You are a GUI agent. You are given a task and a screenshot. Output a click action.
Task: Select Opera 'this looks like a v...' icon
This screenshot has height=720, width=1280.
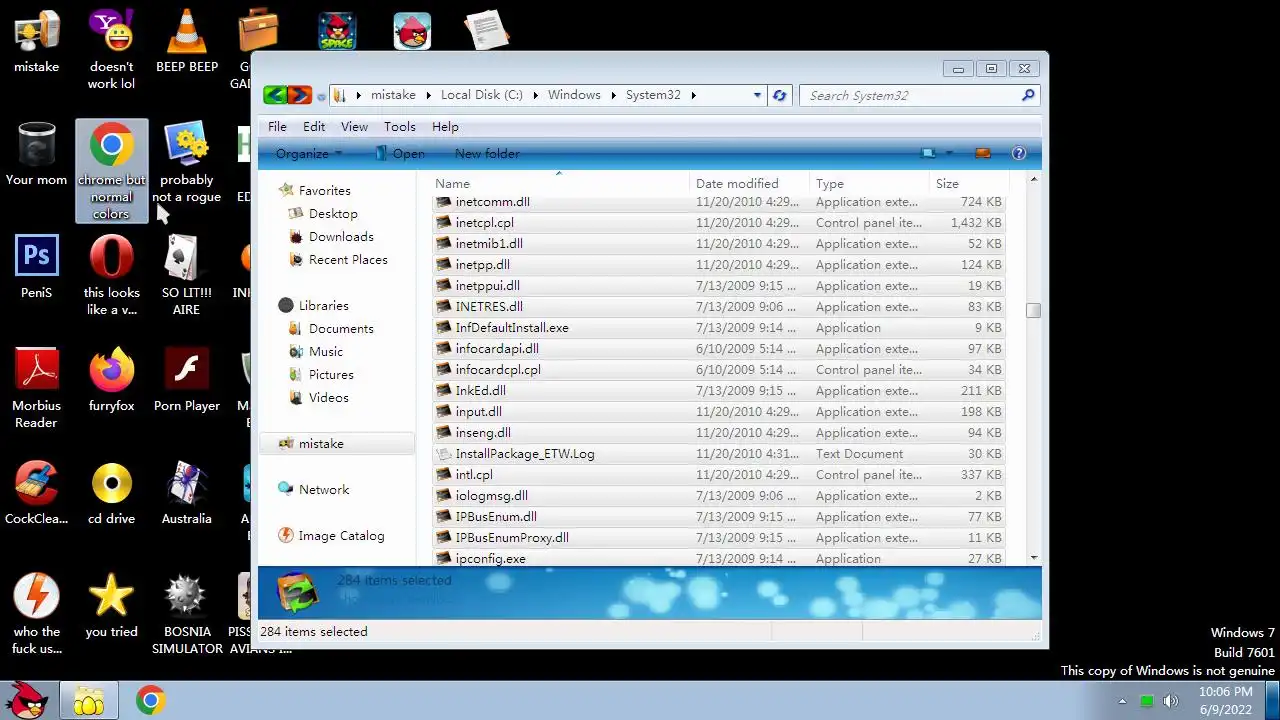click(111, 276)
